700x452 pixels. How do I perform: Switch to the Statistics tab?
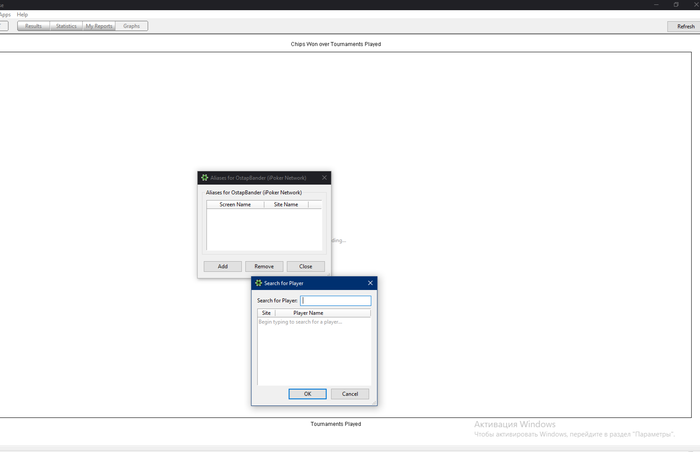66,26
